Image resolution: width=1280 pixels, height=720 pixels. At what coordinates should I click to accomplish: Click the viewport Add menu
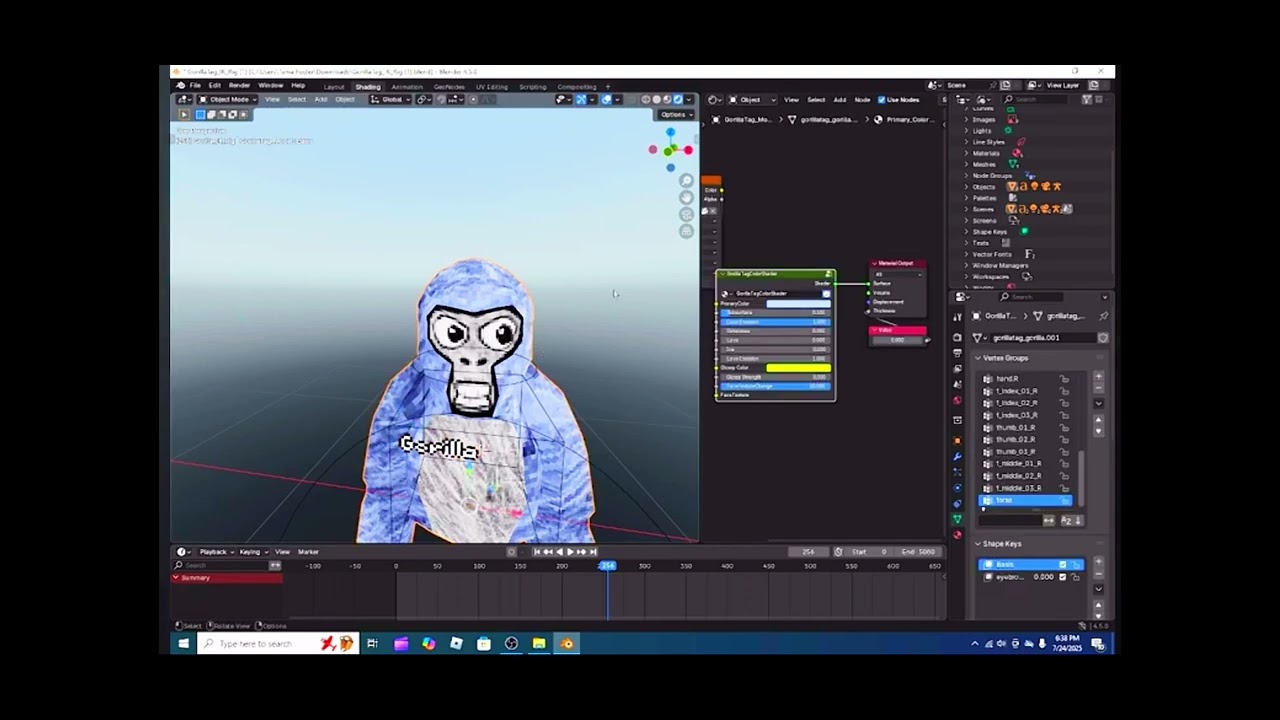321,99
